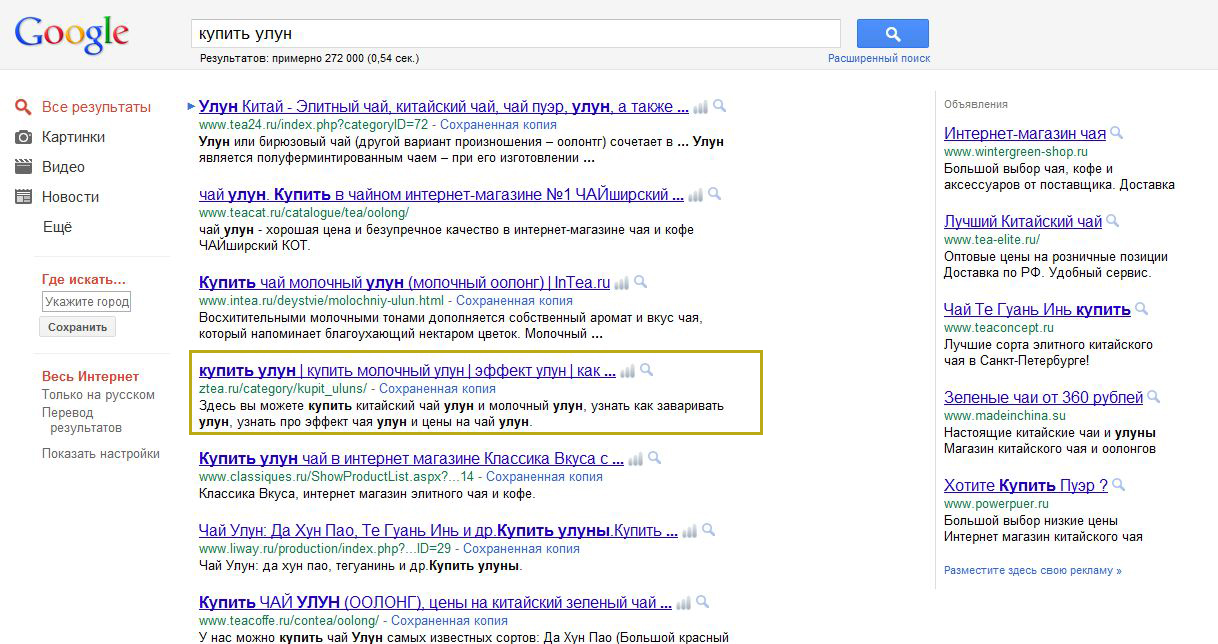Click bars icon on ЧАЙширский result
This screenshot has width=1218, height=644.
pos(695,195)
